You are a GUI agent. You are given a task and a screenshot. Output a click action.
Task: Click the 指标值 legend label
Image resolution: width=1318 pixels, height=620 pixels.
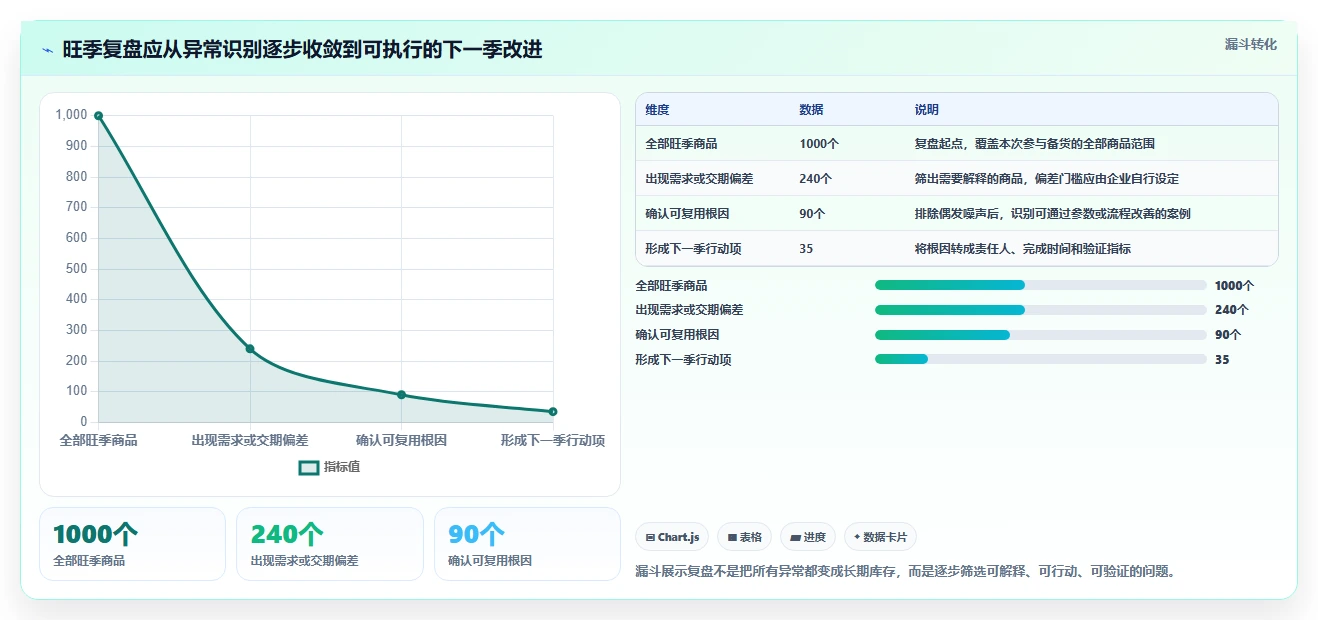342,467
